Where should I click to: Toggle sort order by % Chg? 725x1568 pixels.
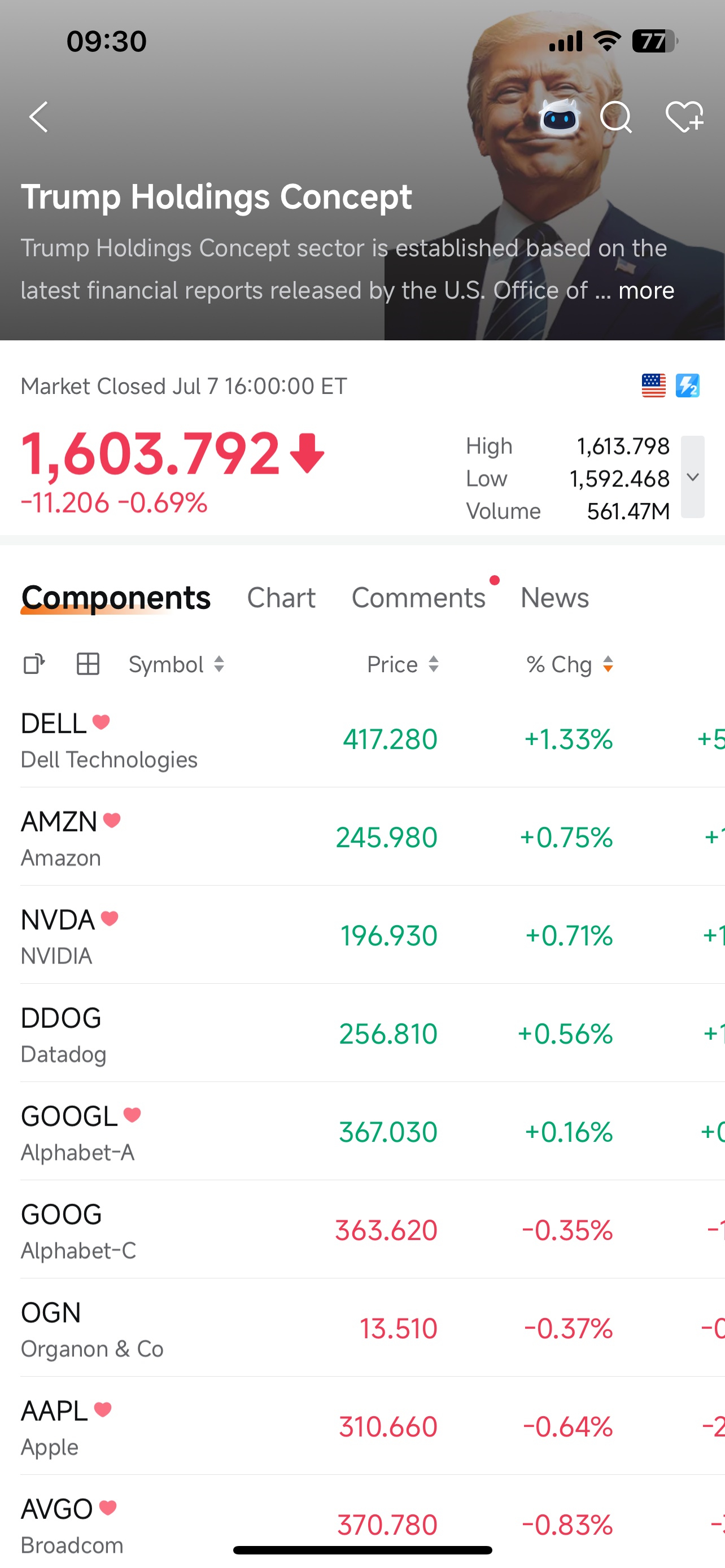570,664
